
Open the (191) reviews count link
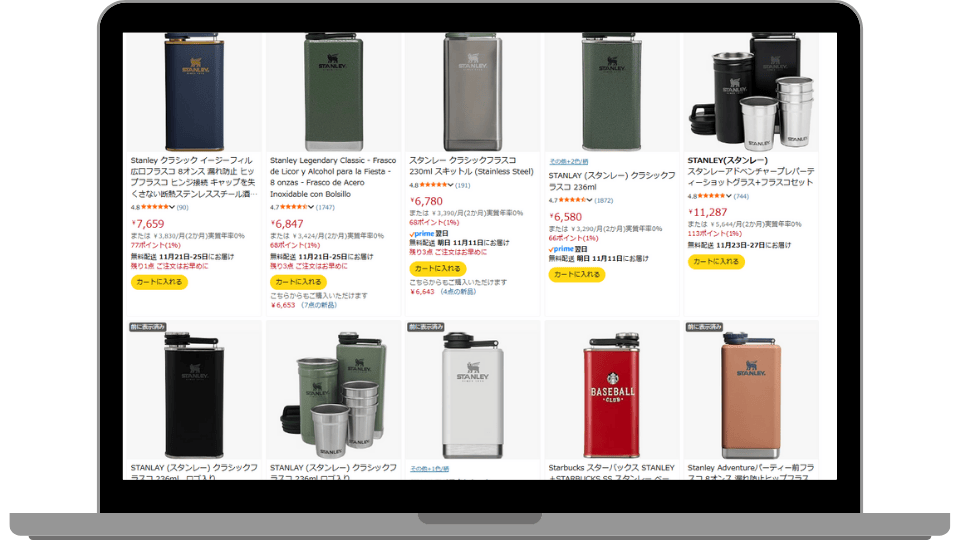tap(462, 186)
